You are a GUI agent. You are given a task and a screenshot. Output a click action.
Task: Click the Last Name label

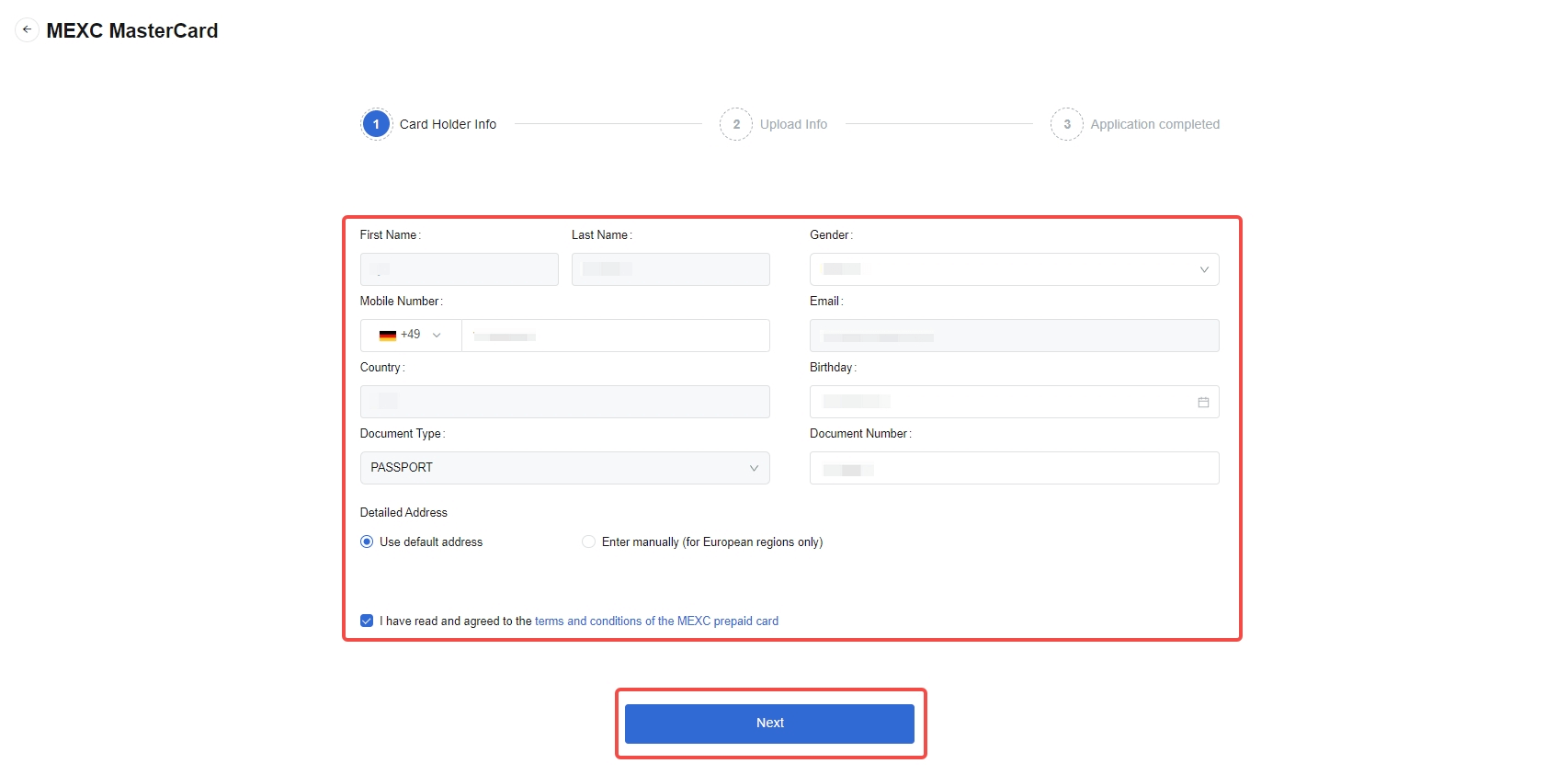click(601, 234)
